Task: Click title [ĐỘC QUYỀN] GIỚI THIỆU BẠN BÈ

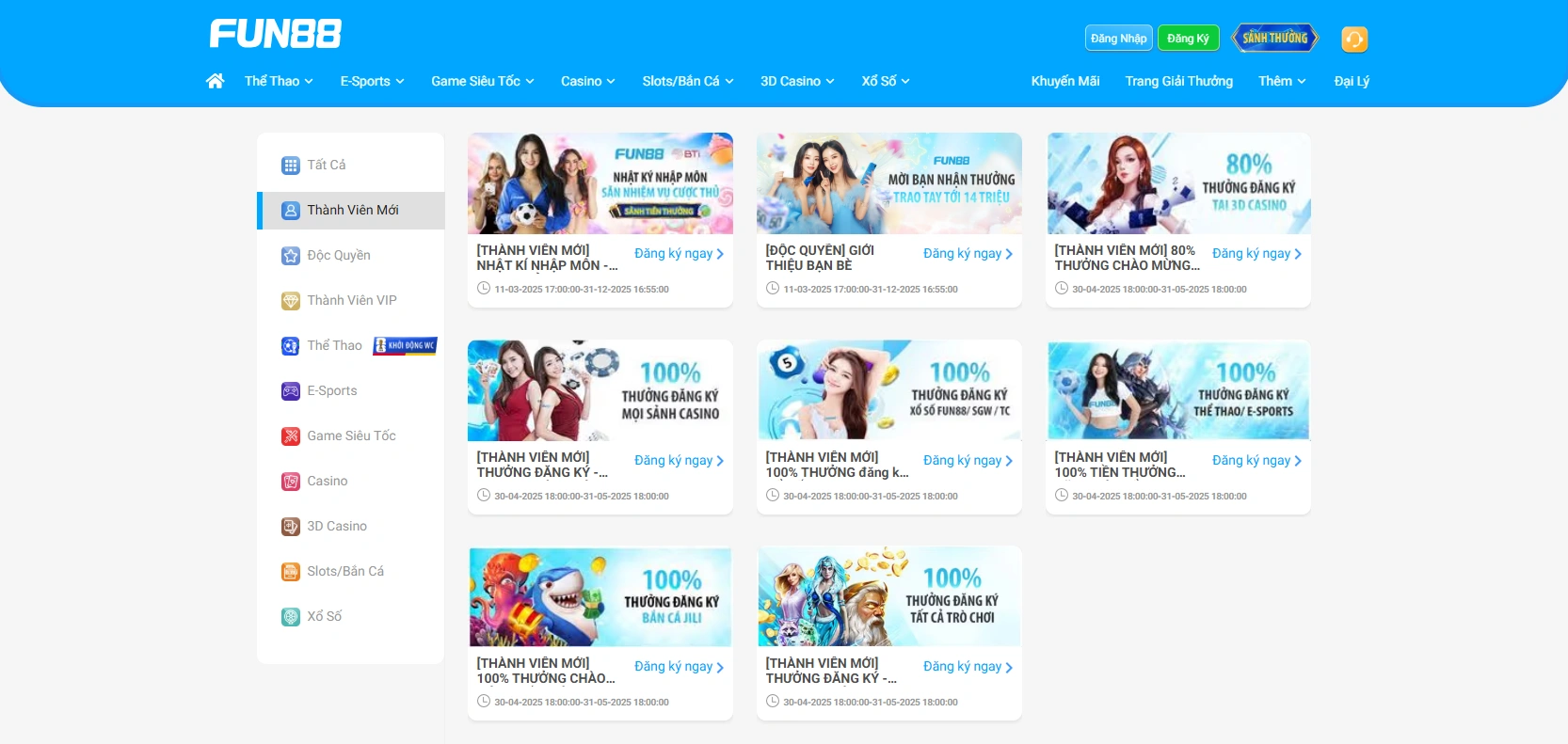Action: 820,258
